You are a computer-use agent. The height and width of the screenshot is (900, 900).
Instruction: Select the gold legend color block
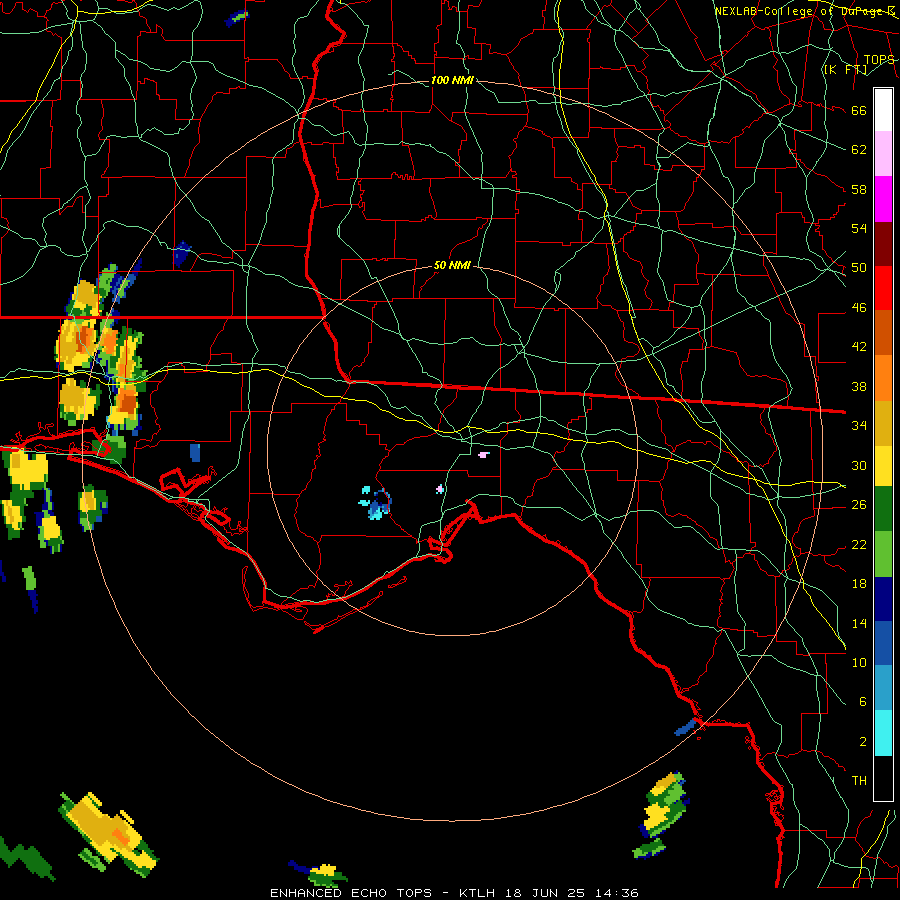click(x=883, y=422)
